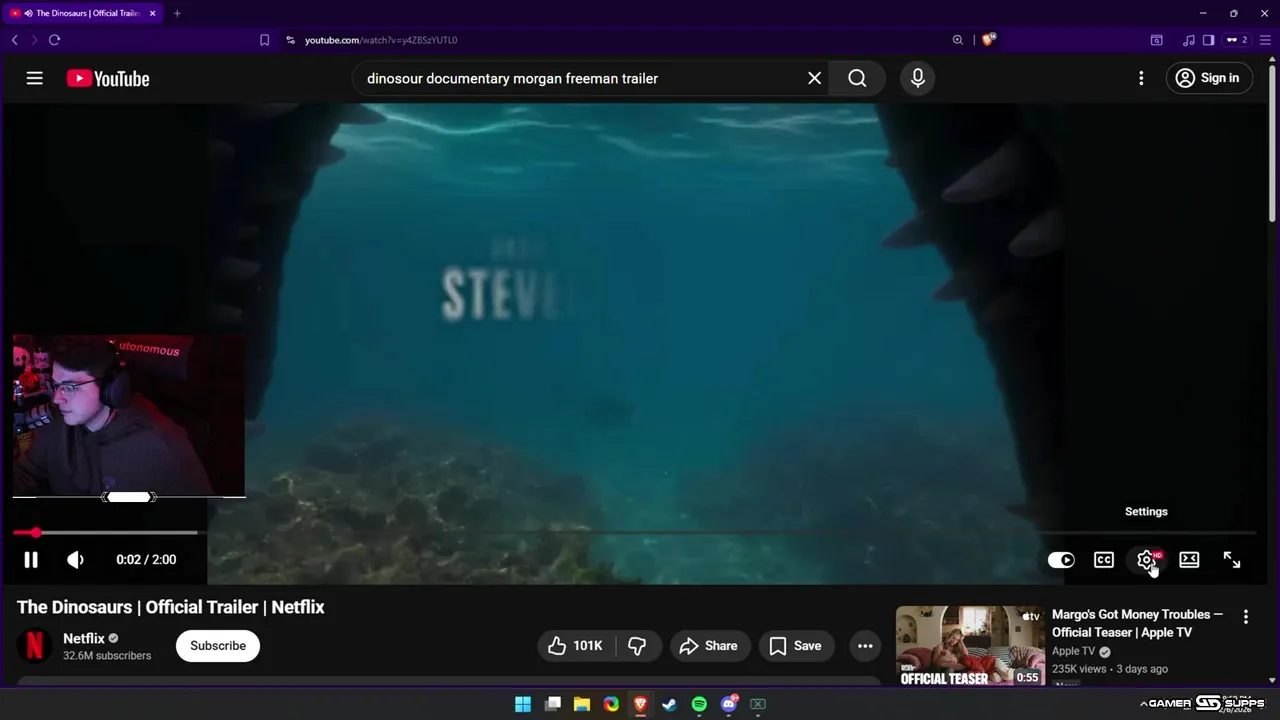Screen dimensions: 1280x720
Task: Open YouTube three-dot settings menu
Action: pos(1141,78)
